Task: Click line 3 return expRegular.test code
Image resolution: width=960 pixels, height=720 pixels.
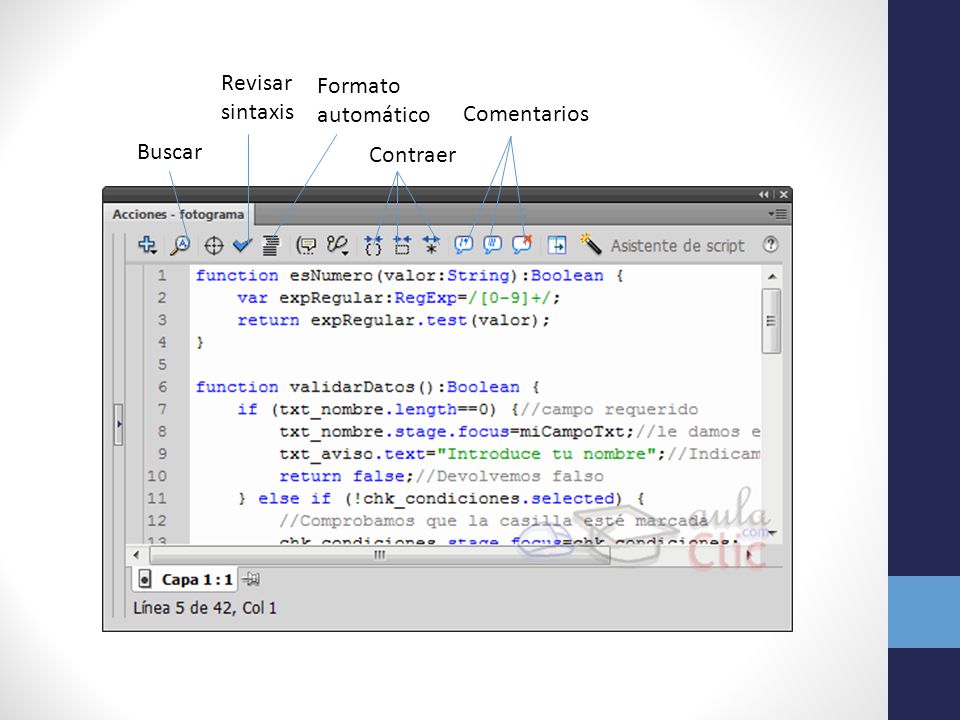Action: coord(394,320)
